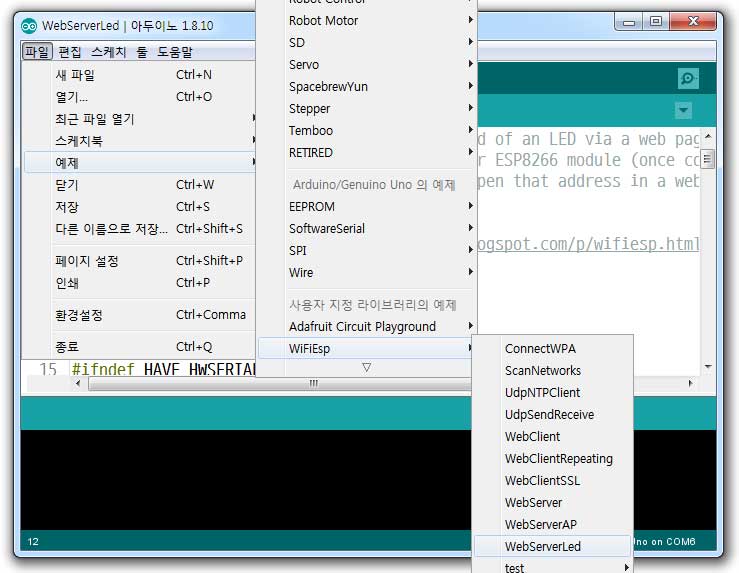The height and width of the screenshot is (573, 739).
Task: Click the wifiesp.html link in editor
Action: 588,244
